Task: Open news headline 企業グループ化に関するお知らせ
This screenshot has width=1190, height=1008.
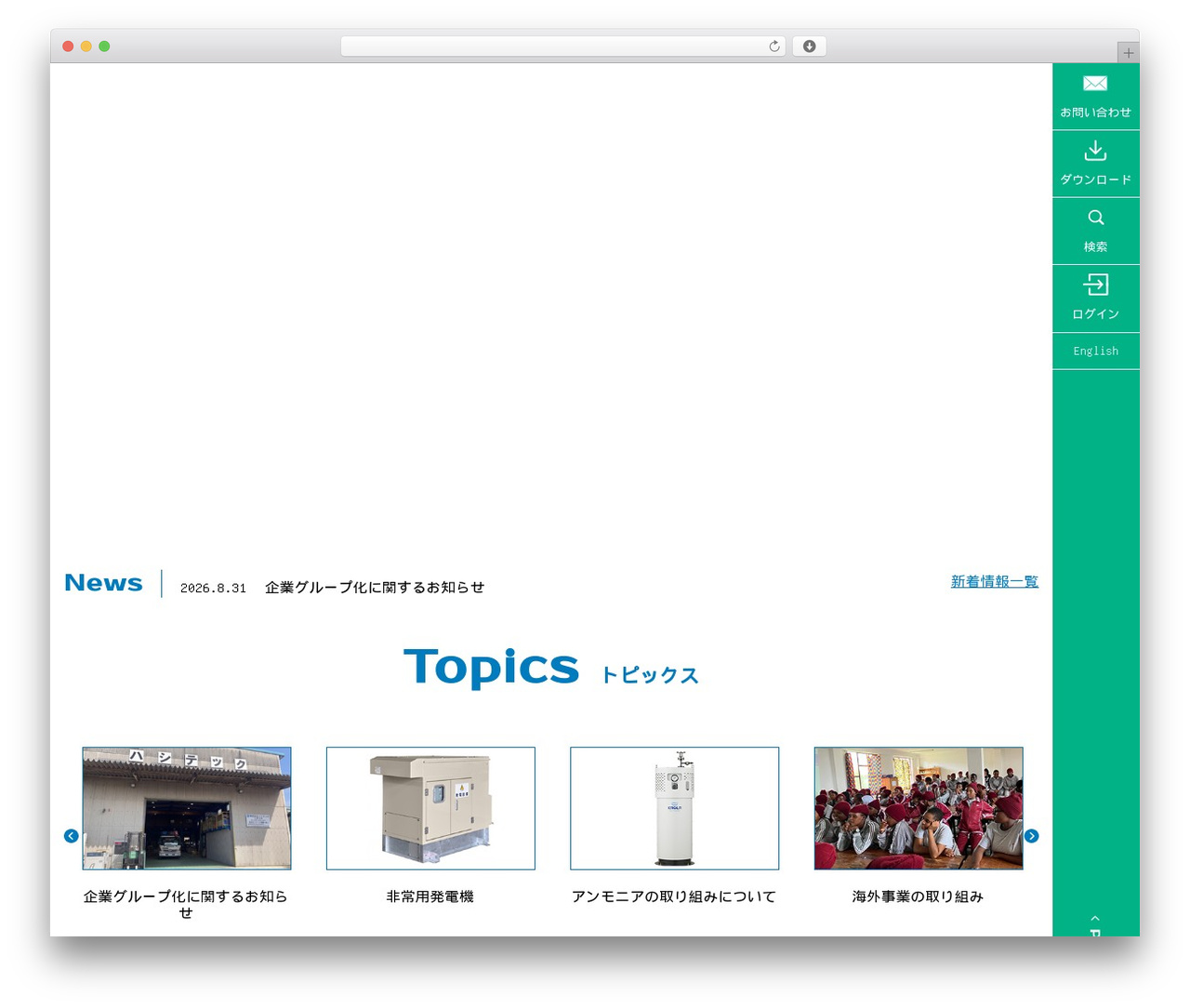Action: (375, 588)
